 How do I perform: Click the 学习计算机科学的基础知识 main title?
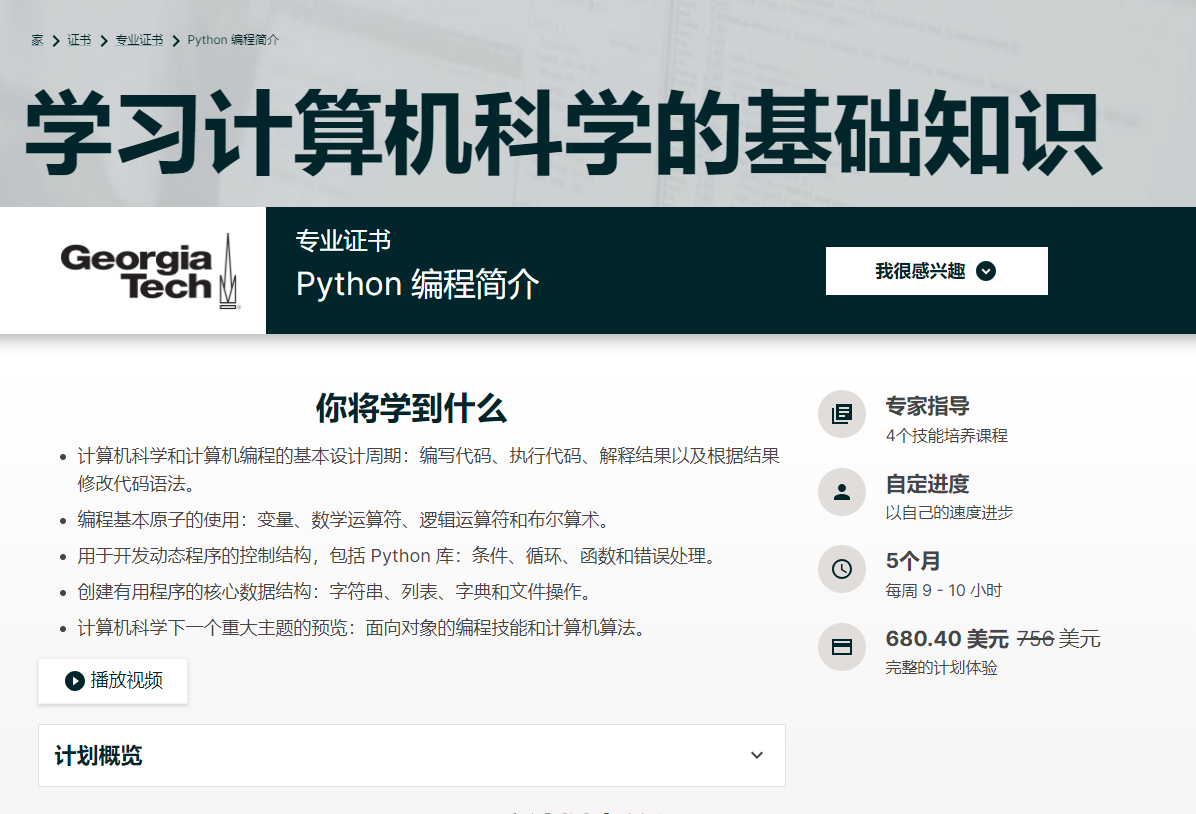[564, 133]
